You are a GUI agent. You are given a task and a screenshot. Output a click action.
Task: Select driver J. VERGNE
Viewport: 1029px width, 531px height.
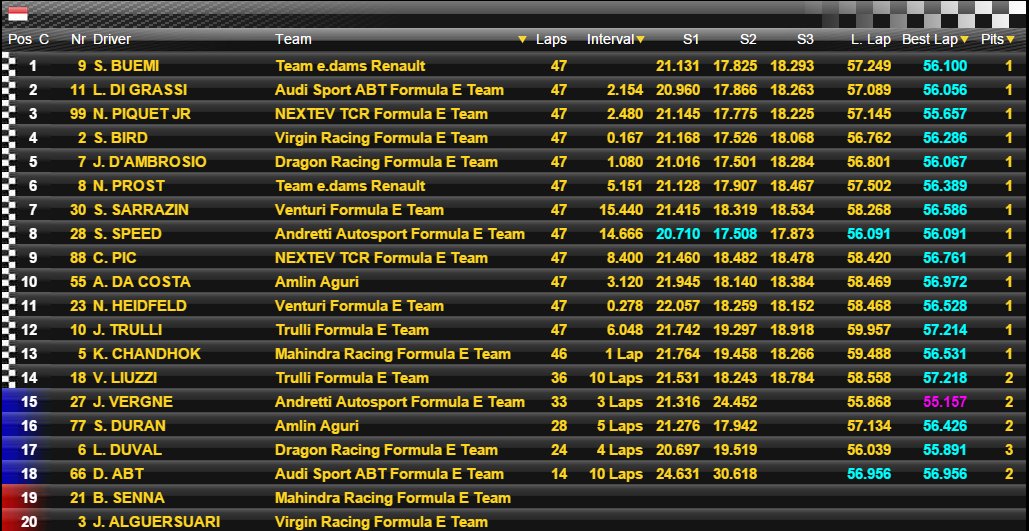pyautogui.click(x=133, y=402)
